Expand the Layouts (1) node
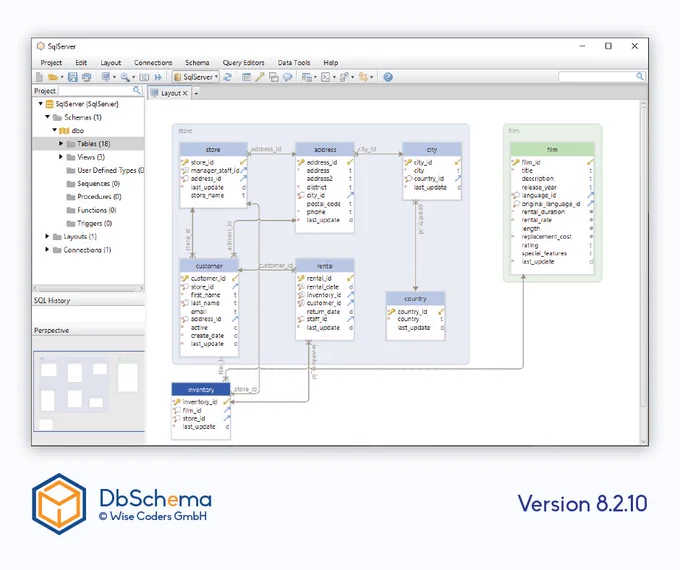 [x=47, y=236]
